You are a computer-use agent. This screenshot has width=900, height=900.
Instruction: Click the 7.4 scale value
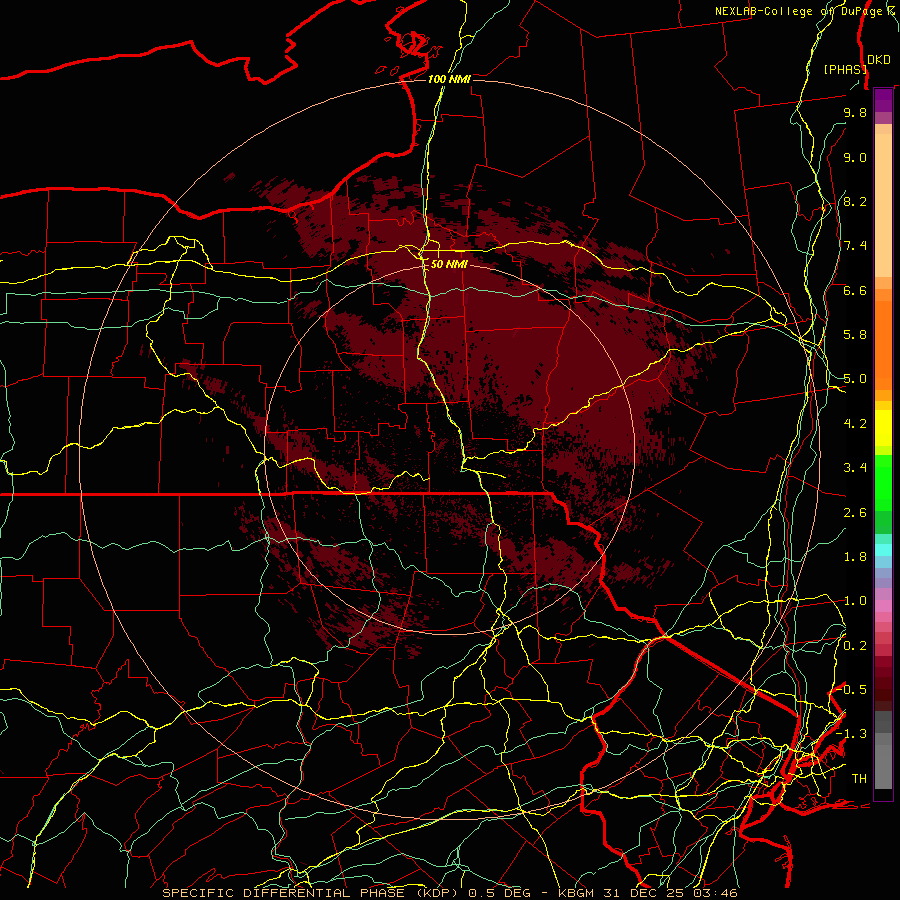pos(855,246)
